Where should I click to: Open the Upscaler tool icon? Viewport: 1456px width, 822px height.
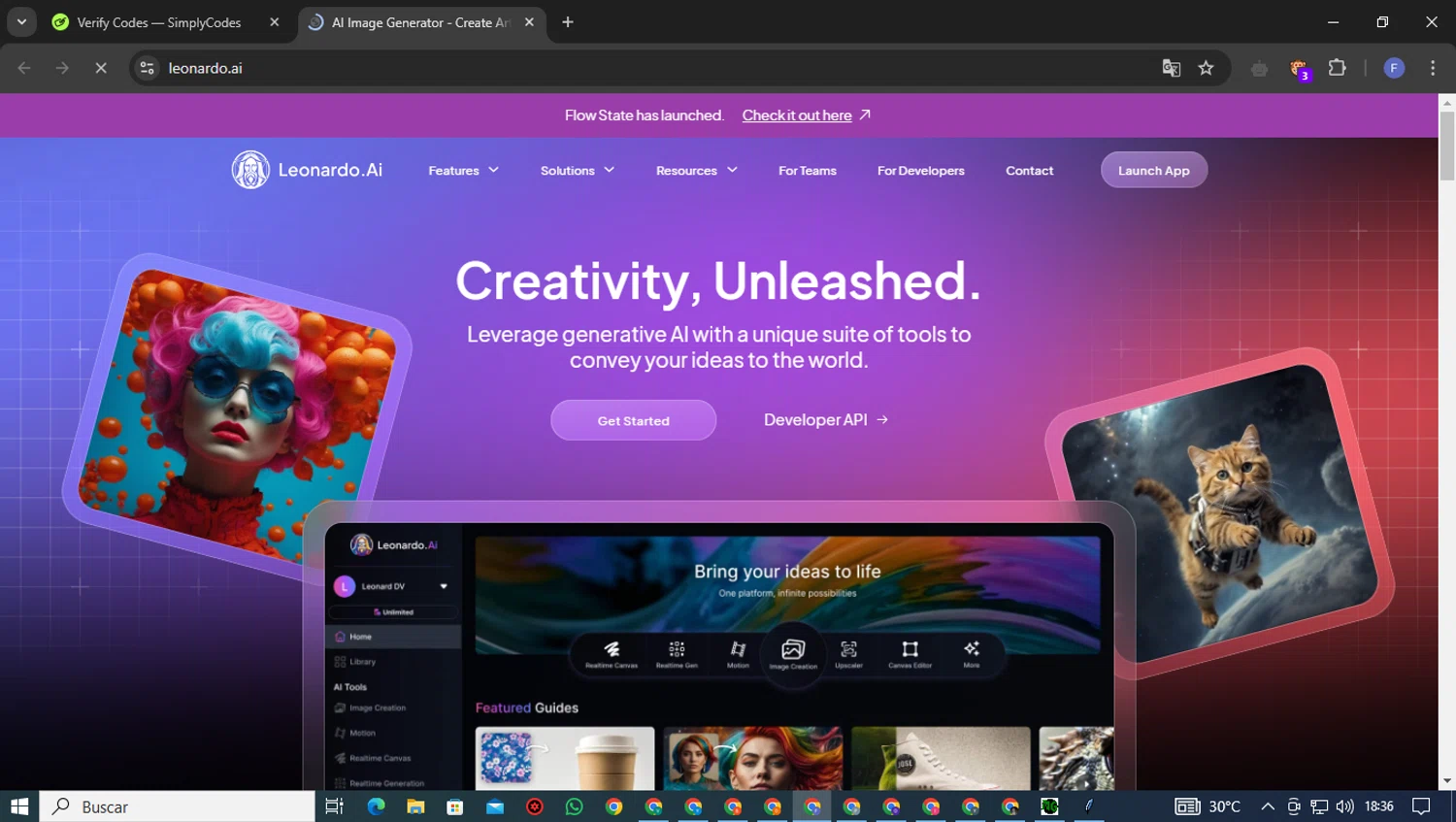(x=848, y=654)
